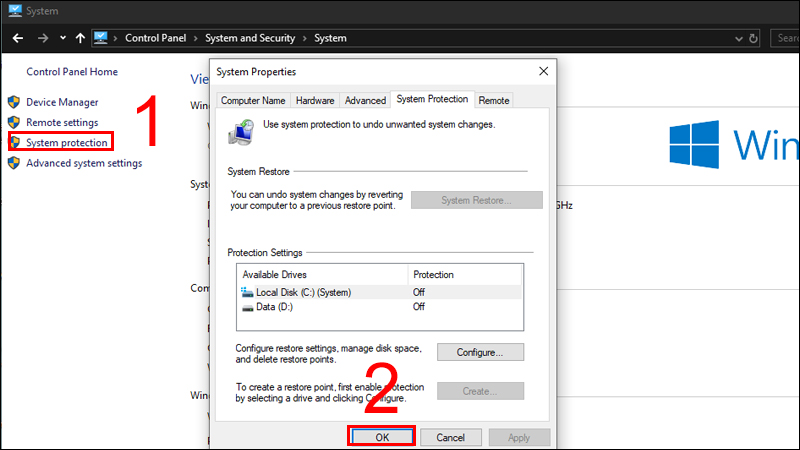Click the Device Manager shield icon

coord(14,102)
